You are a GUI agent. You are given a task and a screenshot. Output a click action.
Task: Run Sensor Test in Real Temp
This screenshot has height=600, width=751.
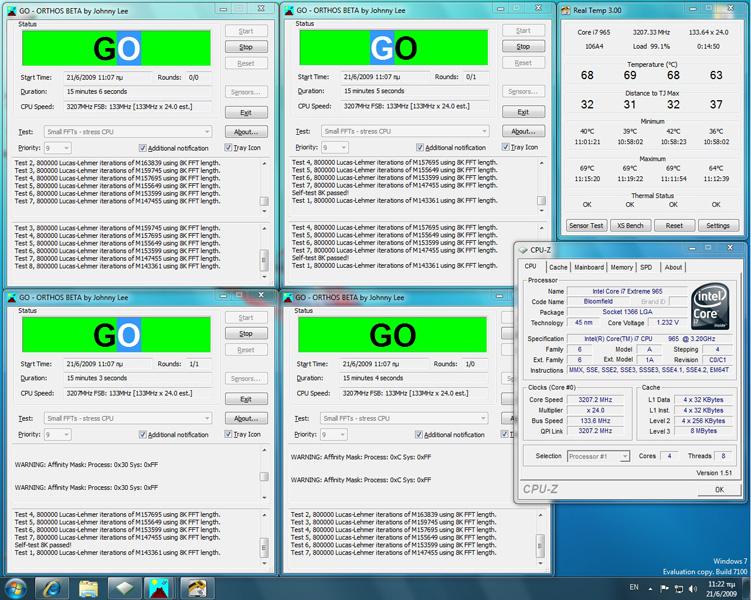pyautogui.click(x=586, y=226)
